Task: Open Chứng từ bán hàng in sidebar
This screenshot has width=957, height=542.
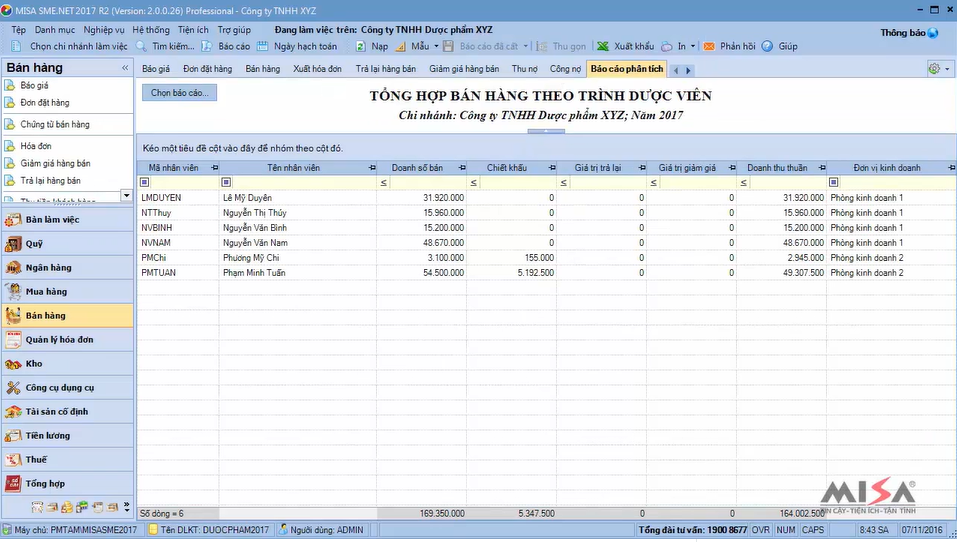Action: coord(55,125)
